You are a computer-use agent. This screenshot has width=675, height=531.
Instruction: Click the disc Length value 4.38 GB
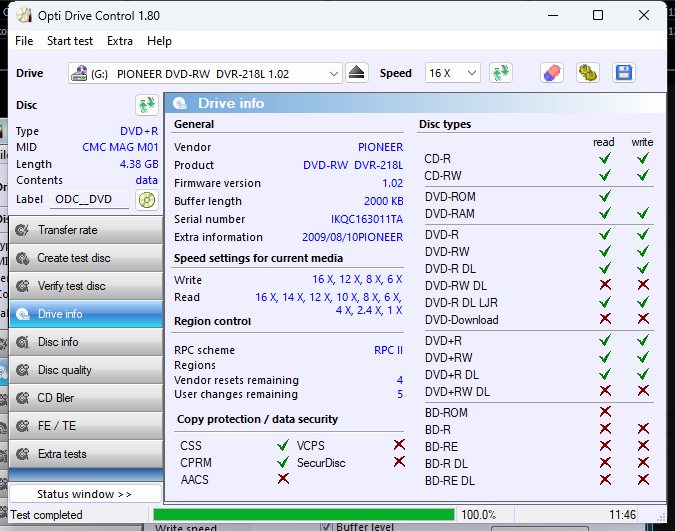pyautogui.click(x=139, y=164)
